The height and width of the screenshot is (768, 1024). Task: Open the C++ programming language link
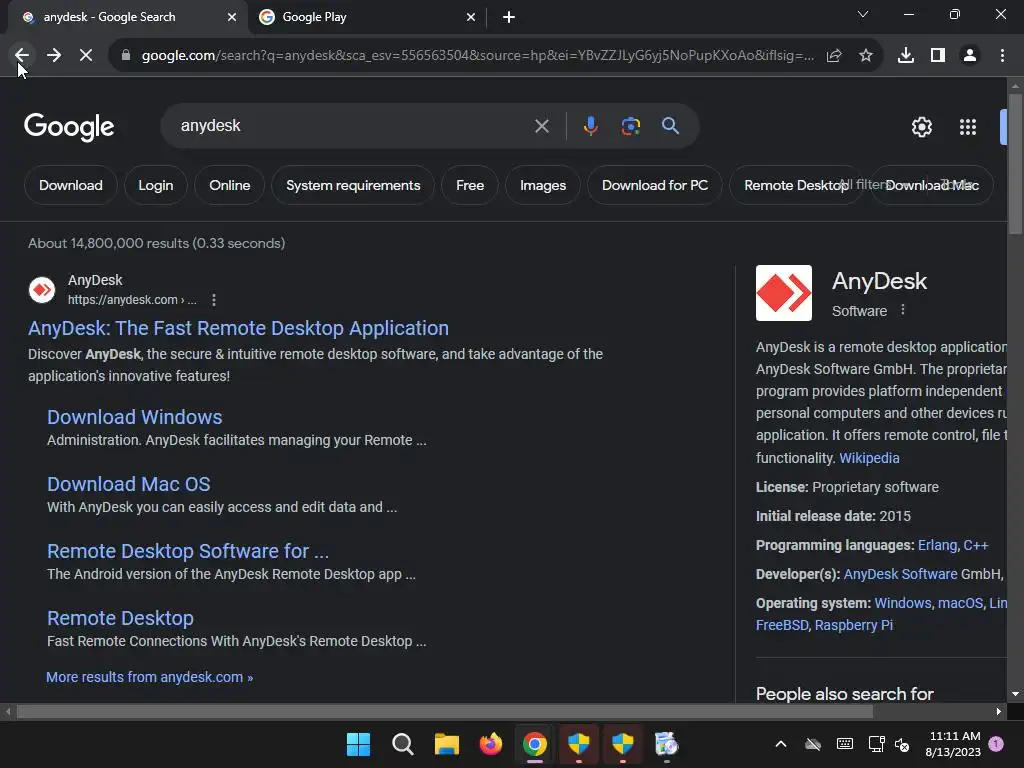976,545
